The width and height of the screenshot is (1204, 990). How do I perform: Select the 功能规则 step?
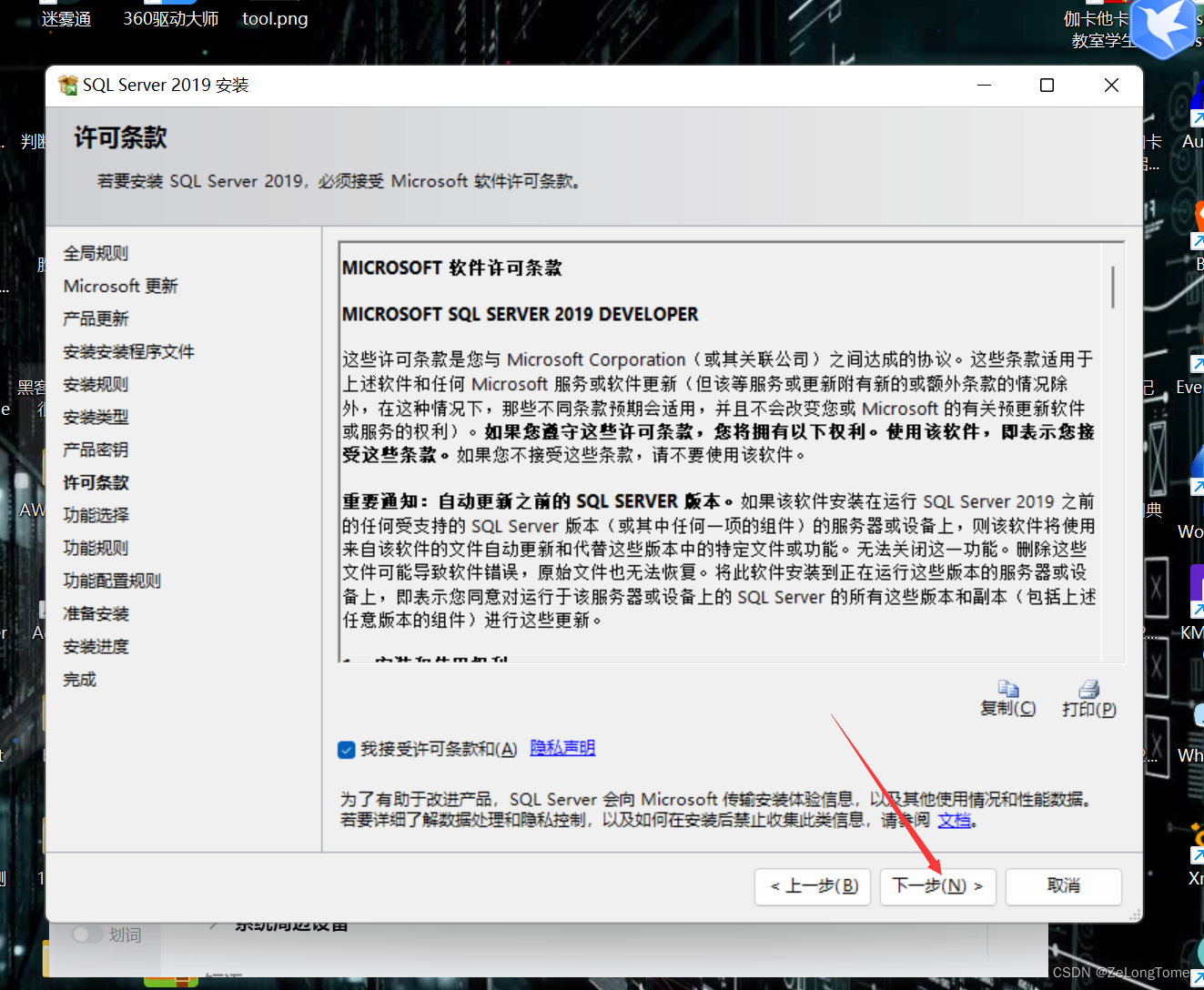coord(96,549)
